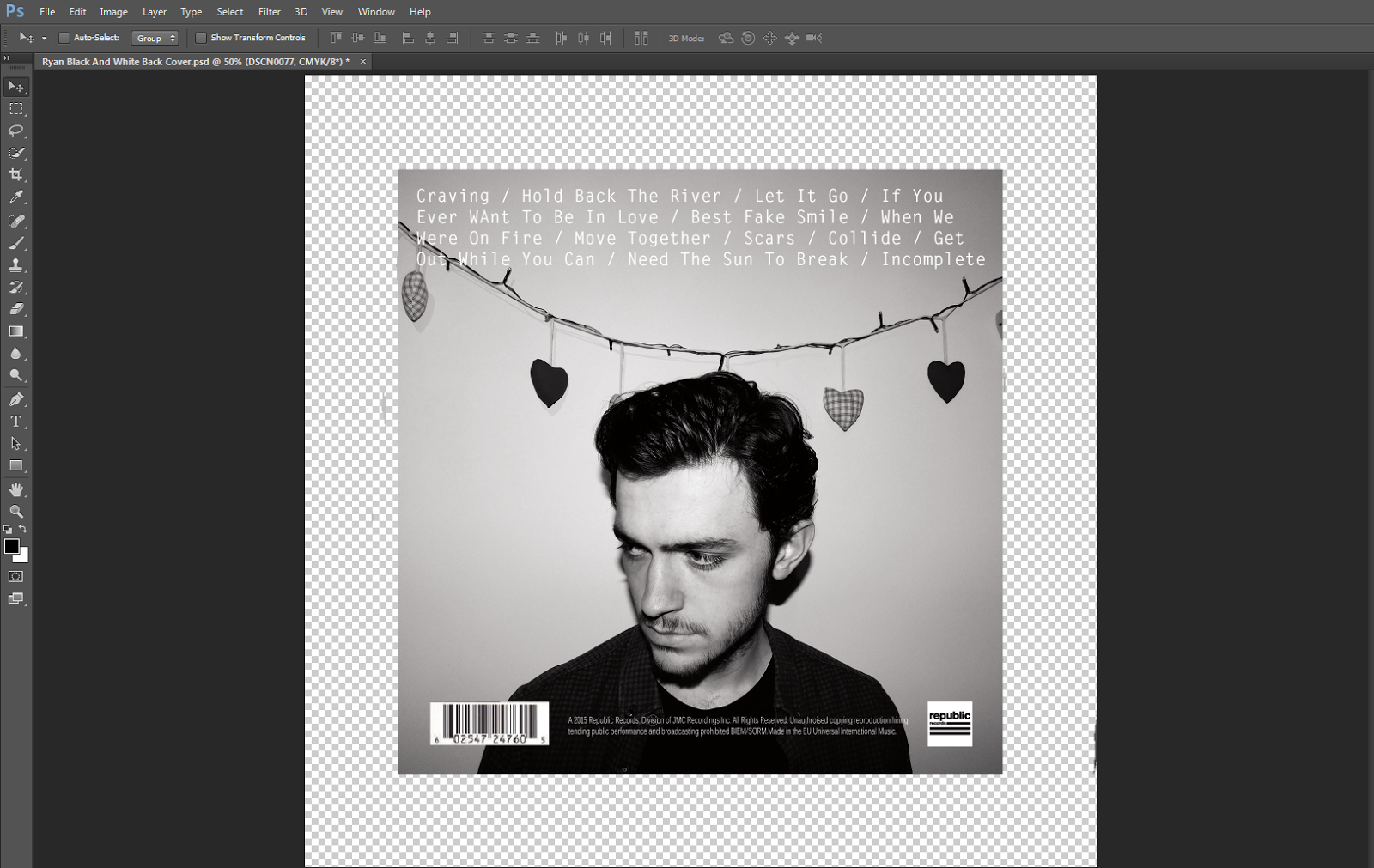Select the Dodge tool
The image size is (1374, 868).
(16, 375)
